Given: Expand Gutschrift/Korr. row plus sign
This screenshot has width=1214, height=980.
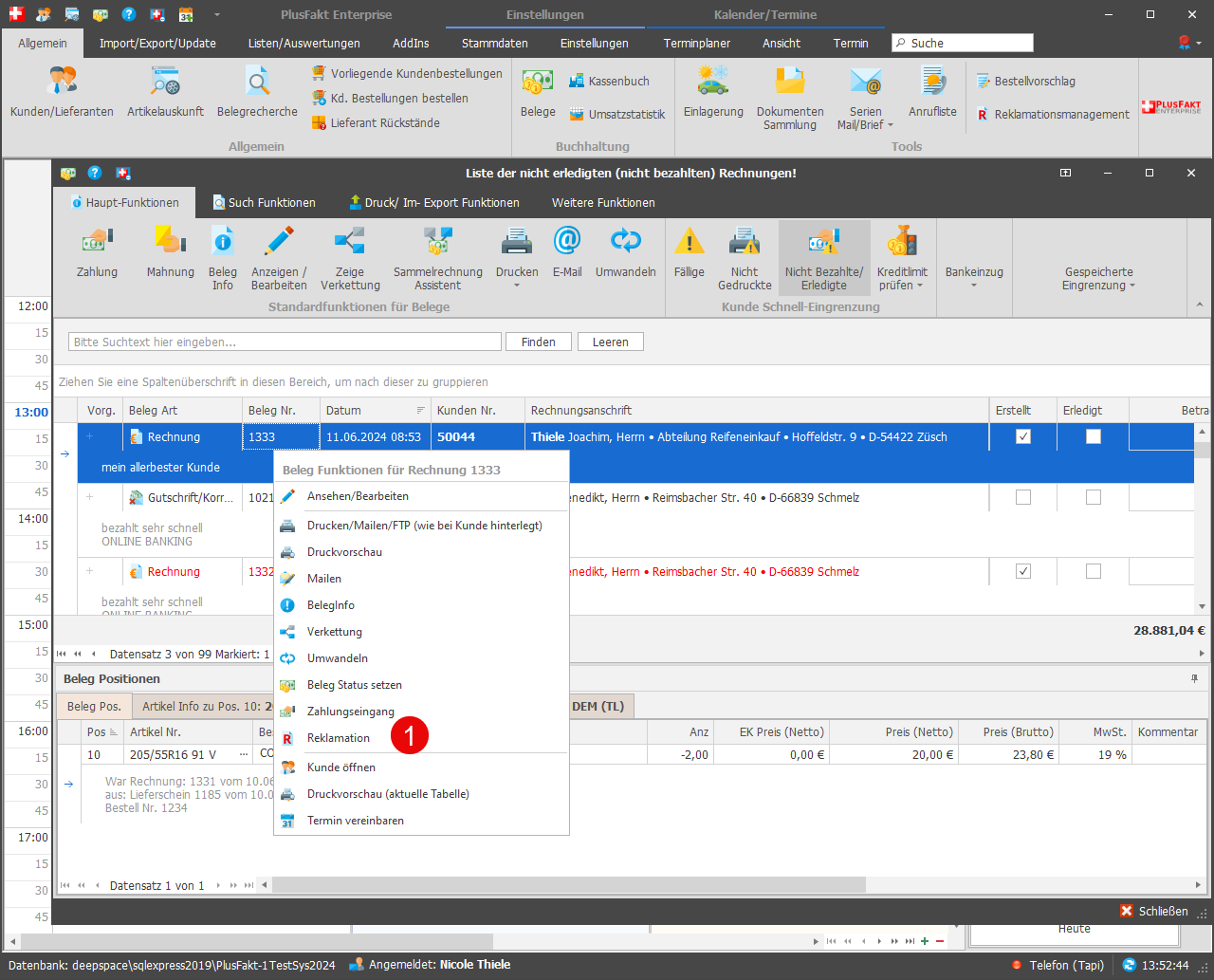Looking at the screenshot, I should pos(90,497).
